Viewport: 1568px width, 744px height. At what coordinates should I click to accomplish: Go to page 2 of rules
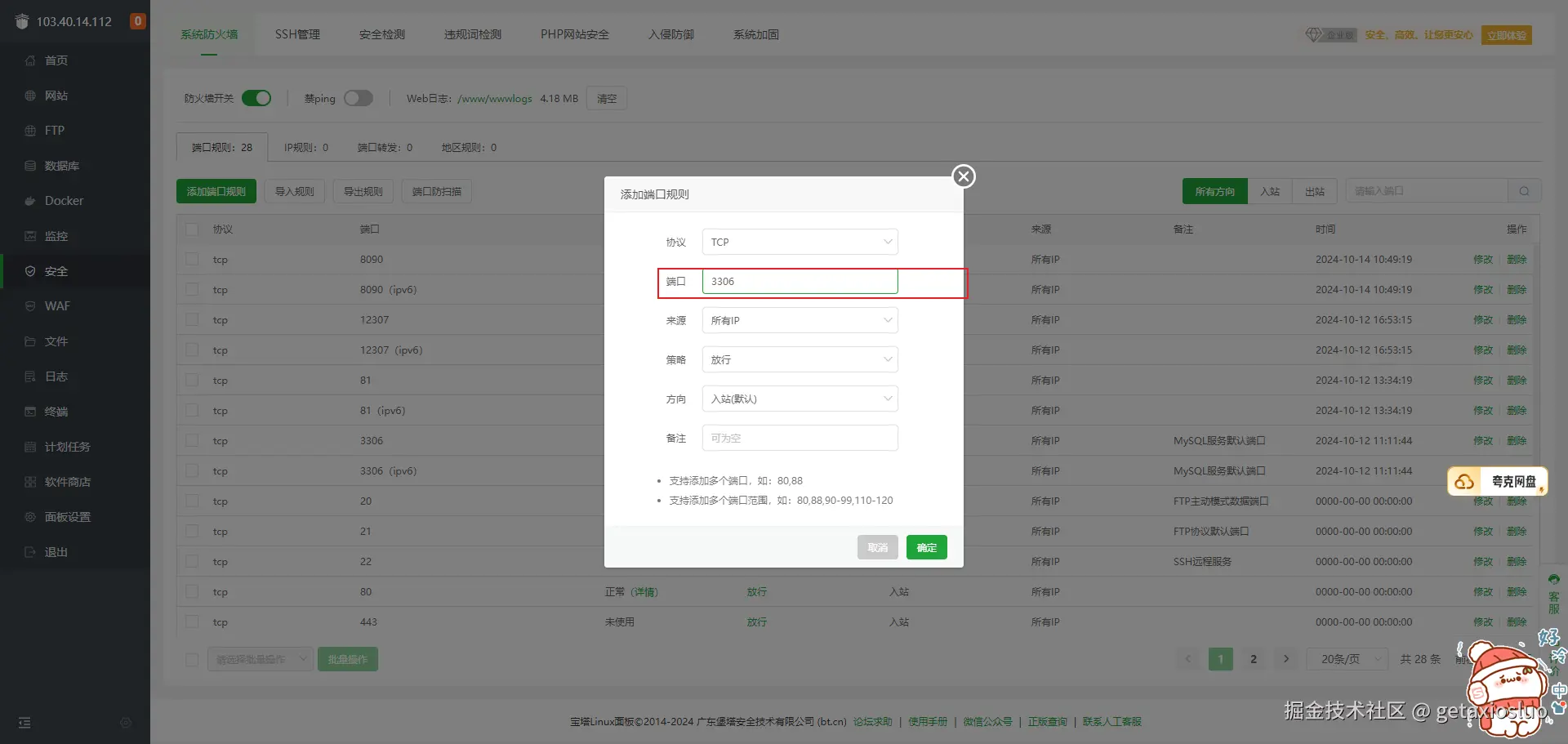point(1254,659)
